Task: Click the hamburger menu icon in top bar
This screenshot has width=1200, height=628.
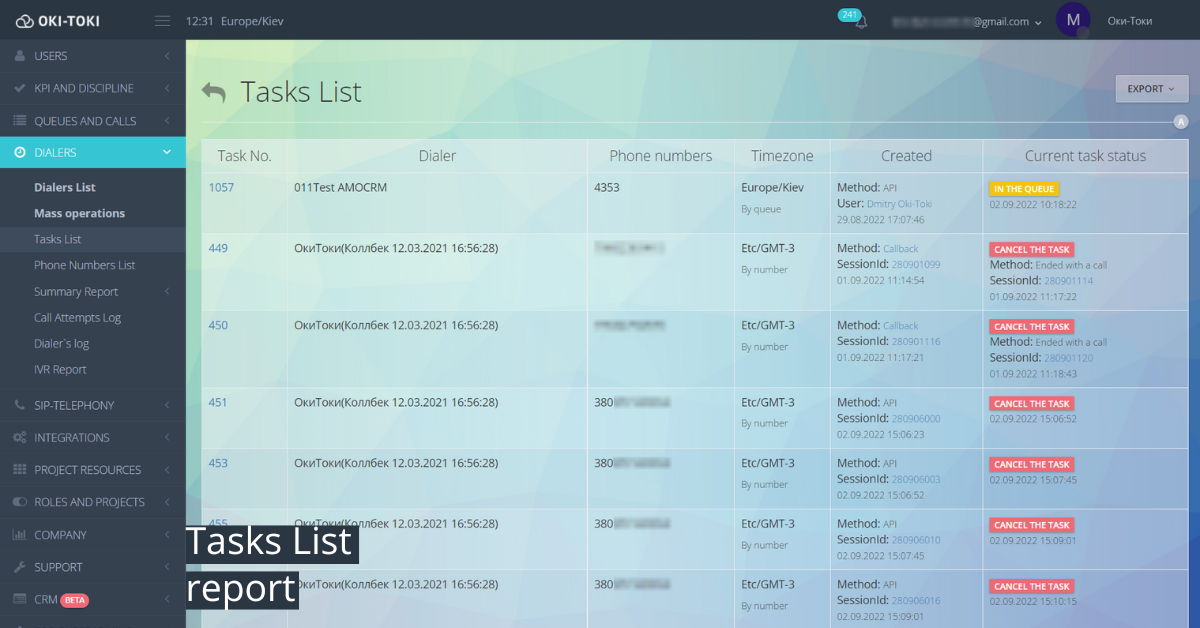Action: [x=162, y=19]
